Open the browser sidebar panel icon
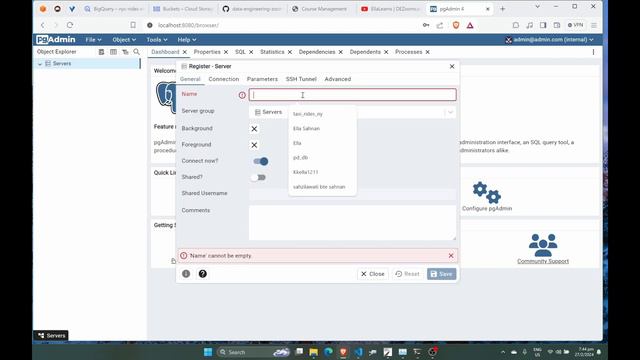640x360 pixels. (543, 25)
